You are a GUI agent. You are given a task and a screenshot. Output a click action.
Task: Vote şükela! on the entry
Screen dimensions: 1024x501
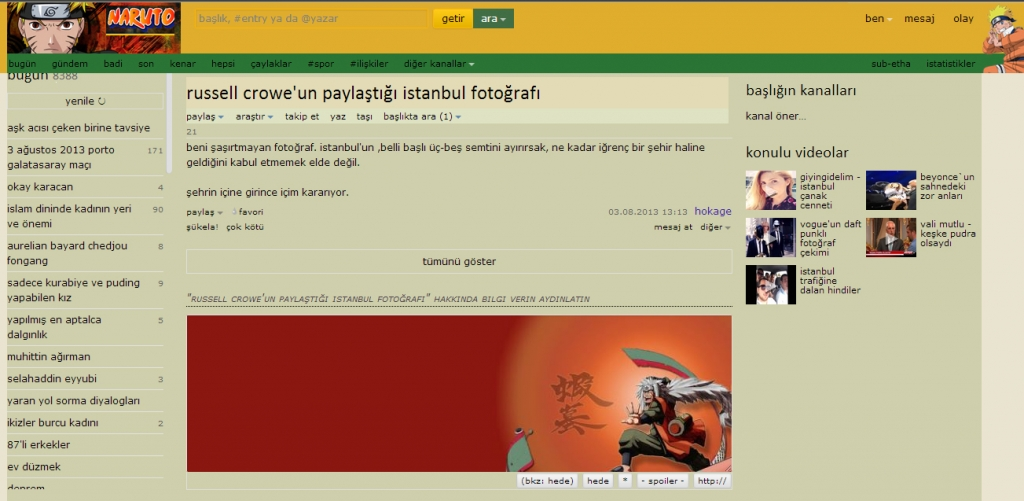(202, 227)
